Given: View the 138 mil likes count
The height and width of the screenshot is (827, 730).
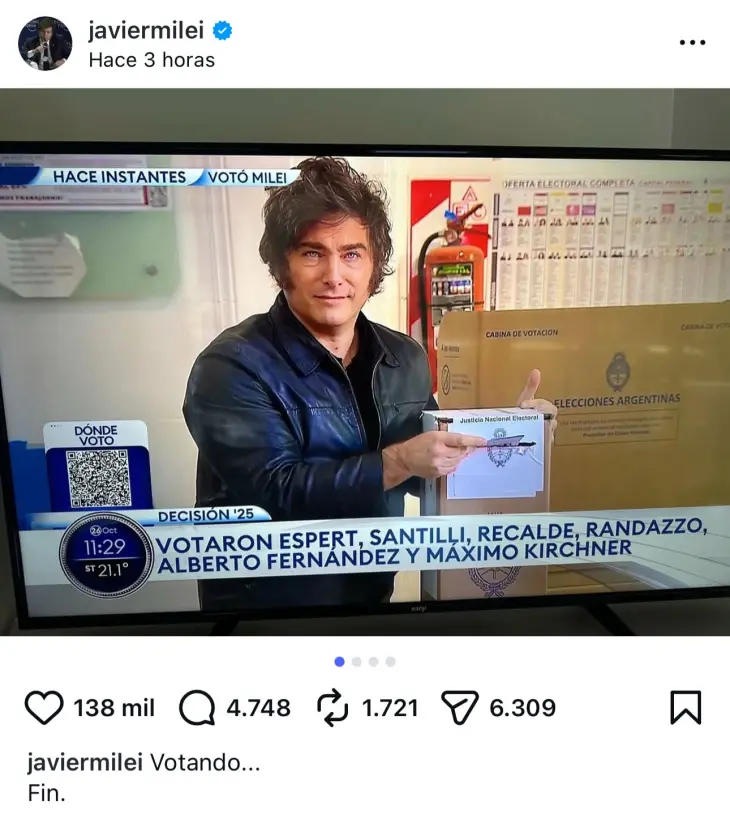Looking at the screenshot, I should click(x=114, y=708).
